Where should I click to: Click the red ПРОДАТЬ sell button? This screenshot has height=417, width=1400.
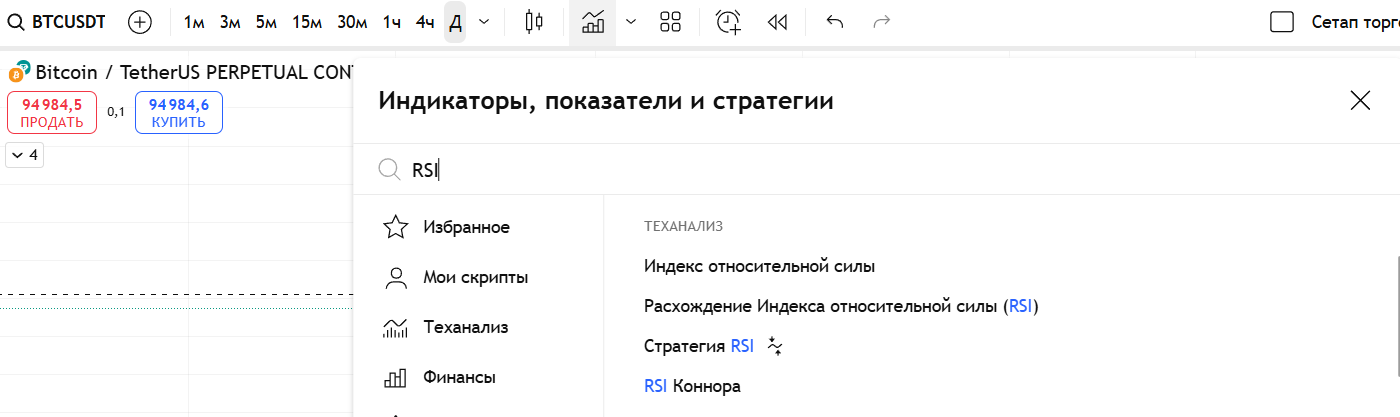click(52, 113)
